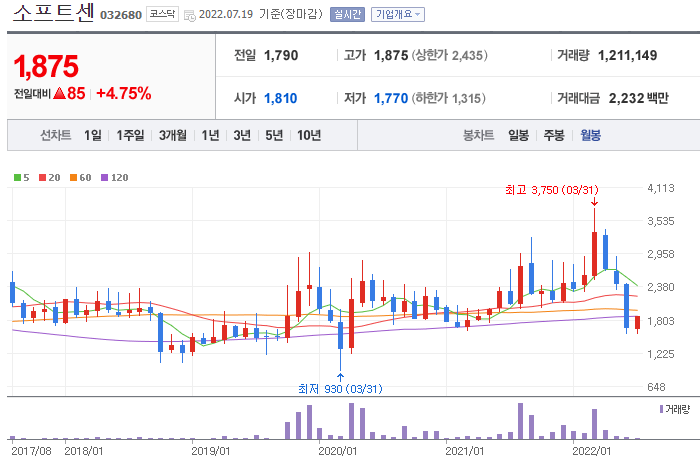Click the 상한가 2,435 upper limit text

coord(450,55)
